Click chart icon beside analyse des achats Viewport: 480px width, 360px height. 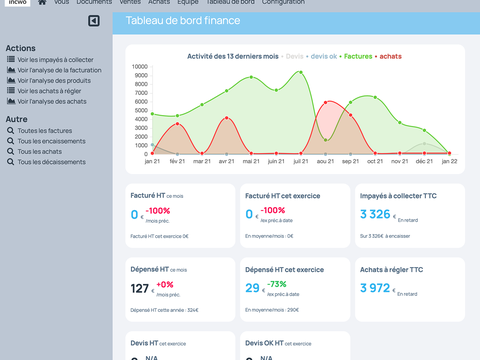(11, 101)
